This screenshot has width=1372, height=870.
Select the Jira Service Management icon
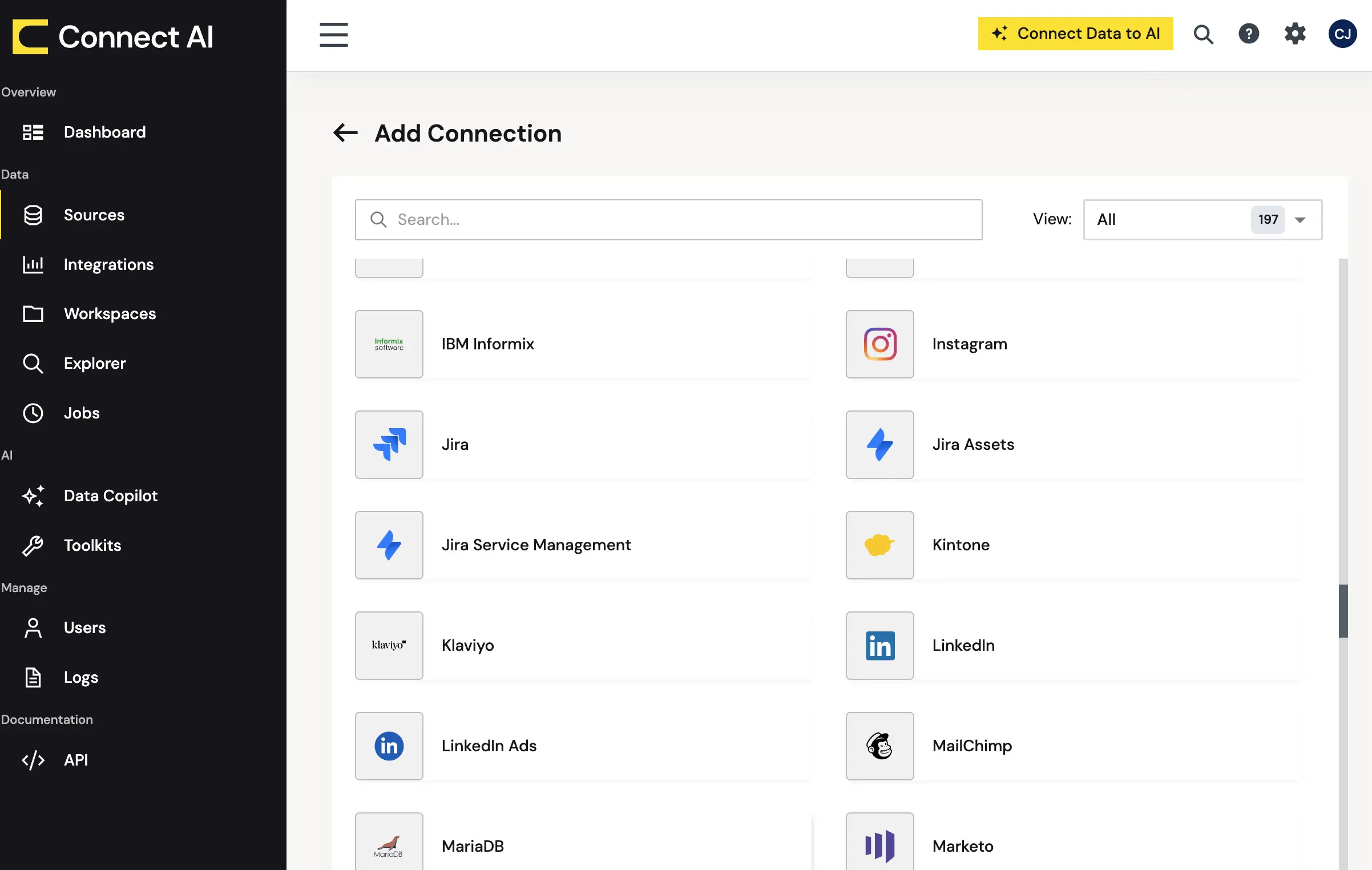(389, 545)
